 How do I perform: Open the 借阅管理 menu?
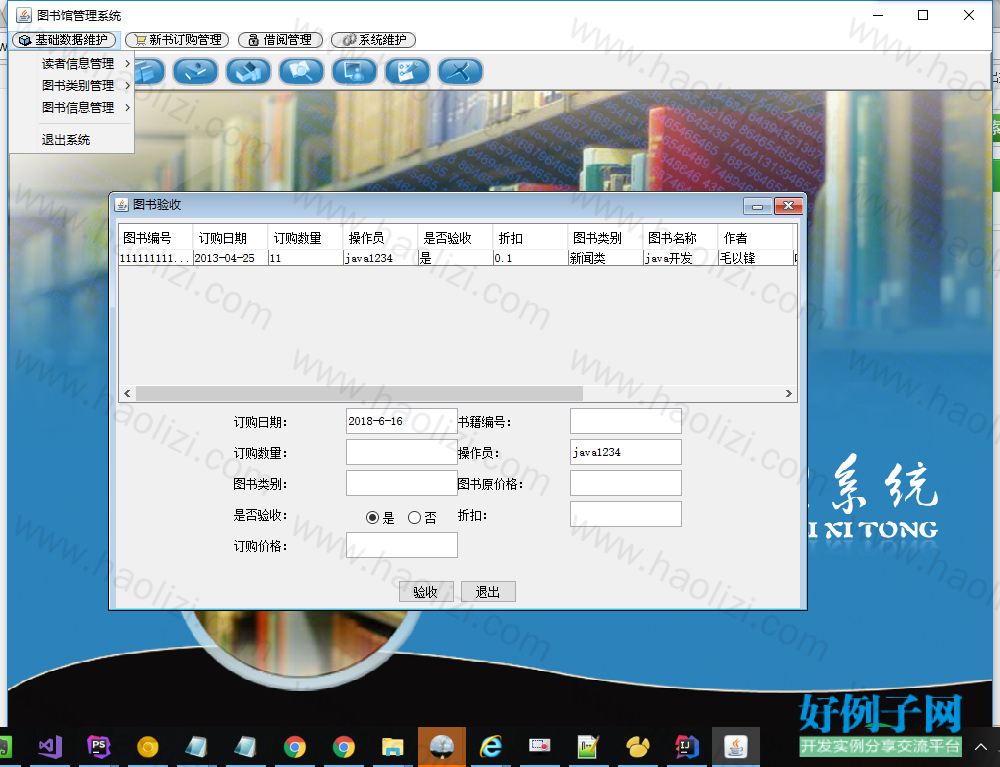280,40
